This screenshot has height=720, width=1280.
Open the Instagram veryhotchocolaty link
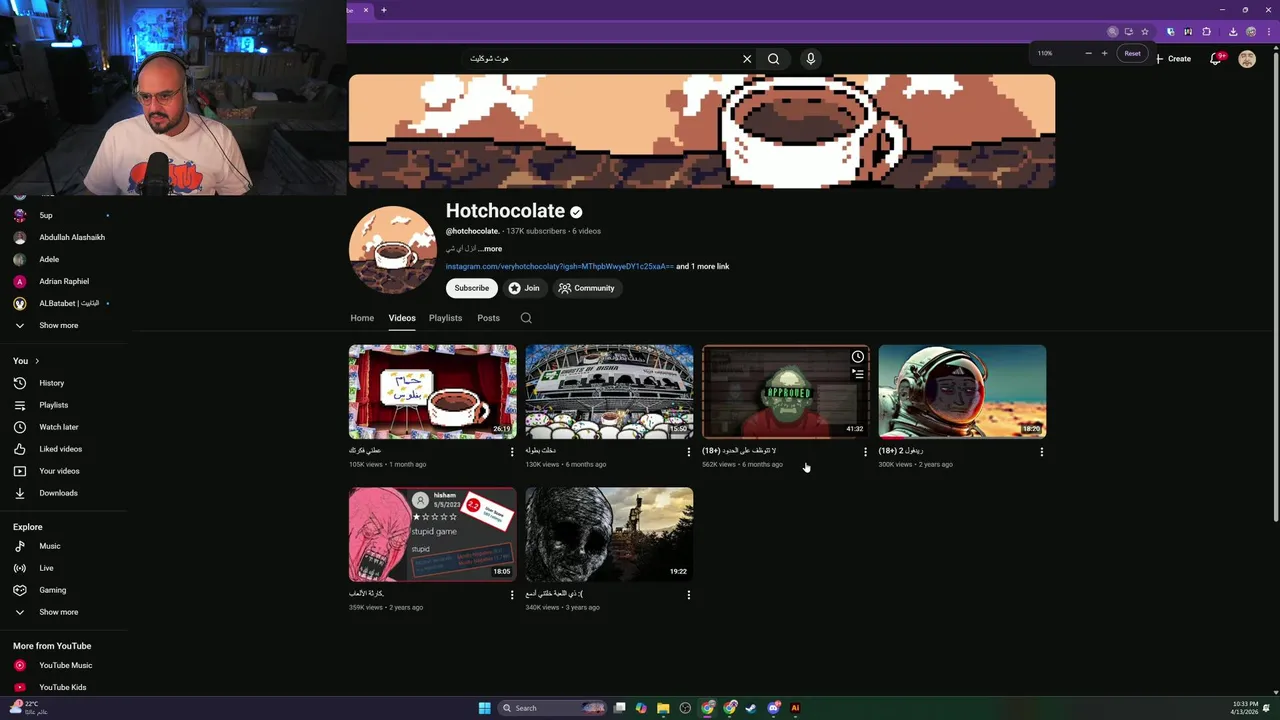(x=560, y=267)
